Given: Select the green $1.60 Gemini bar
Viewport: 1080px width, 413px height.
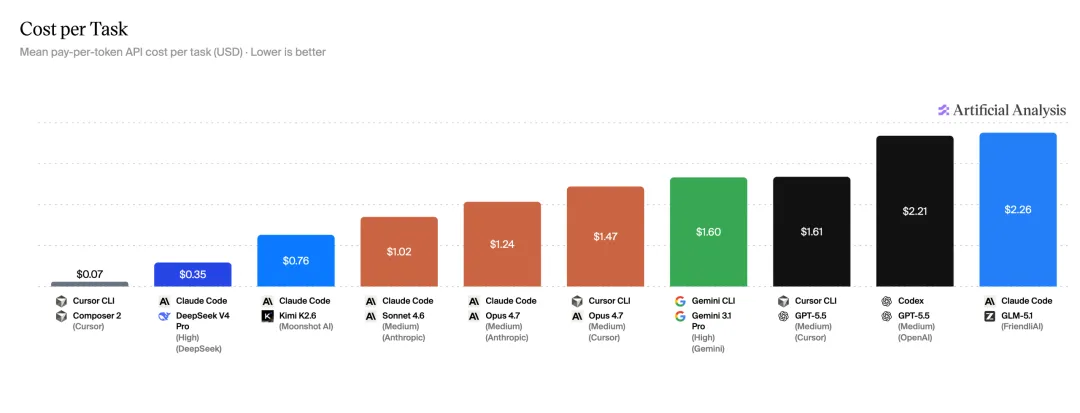Looking at the screenshot, I should tap(709, 232).
